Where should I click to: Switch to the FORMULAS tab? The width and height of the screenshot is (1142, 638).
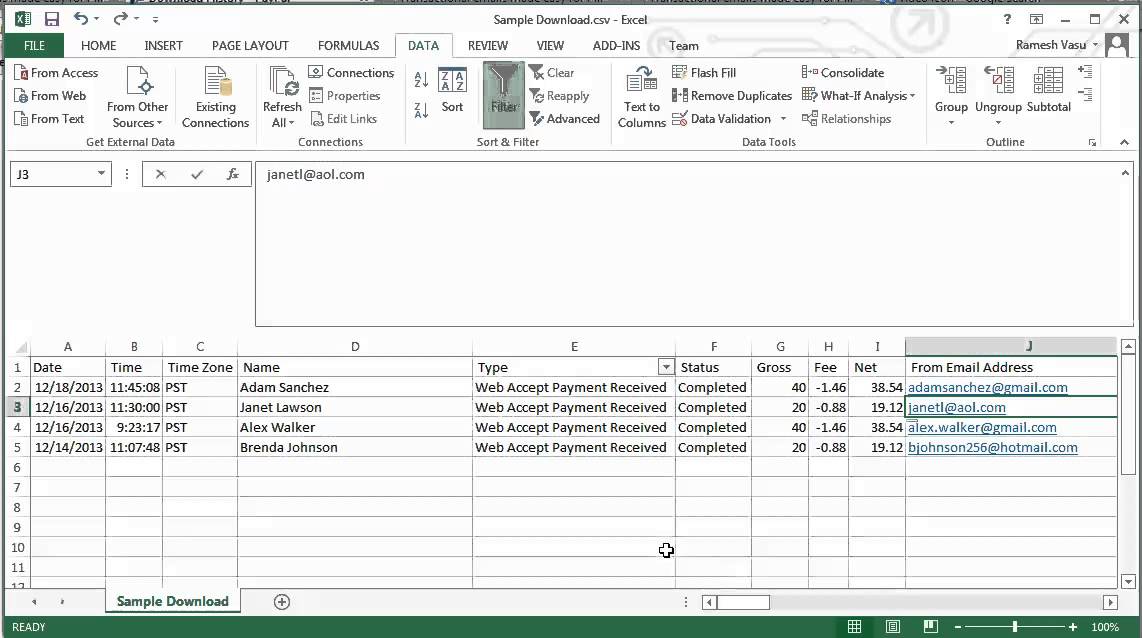[348, 45]
